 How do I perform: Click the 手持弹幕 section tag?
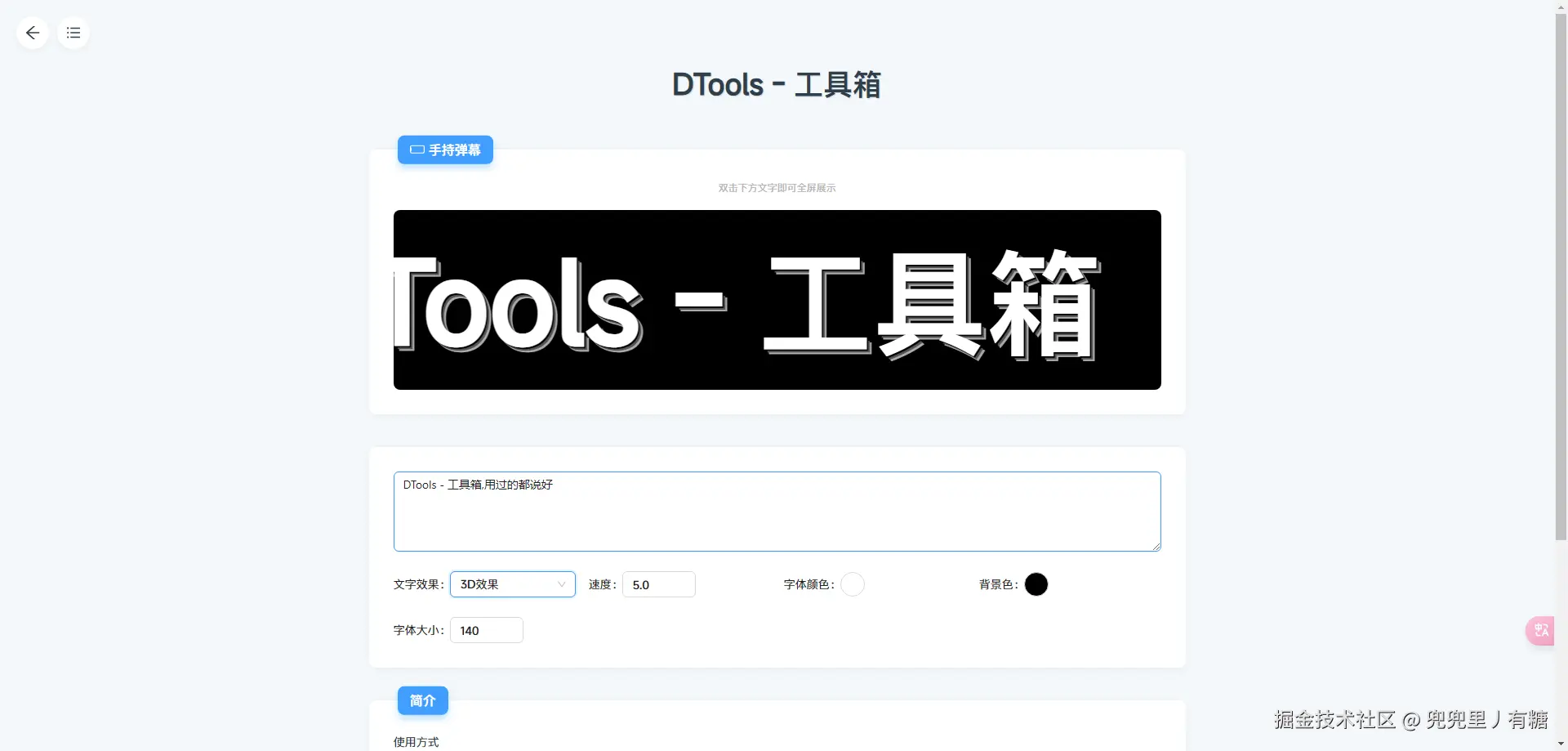pos(445,150)
